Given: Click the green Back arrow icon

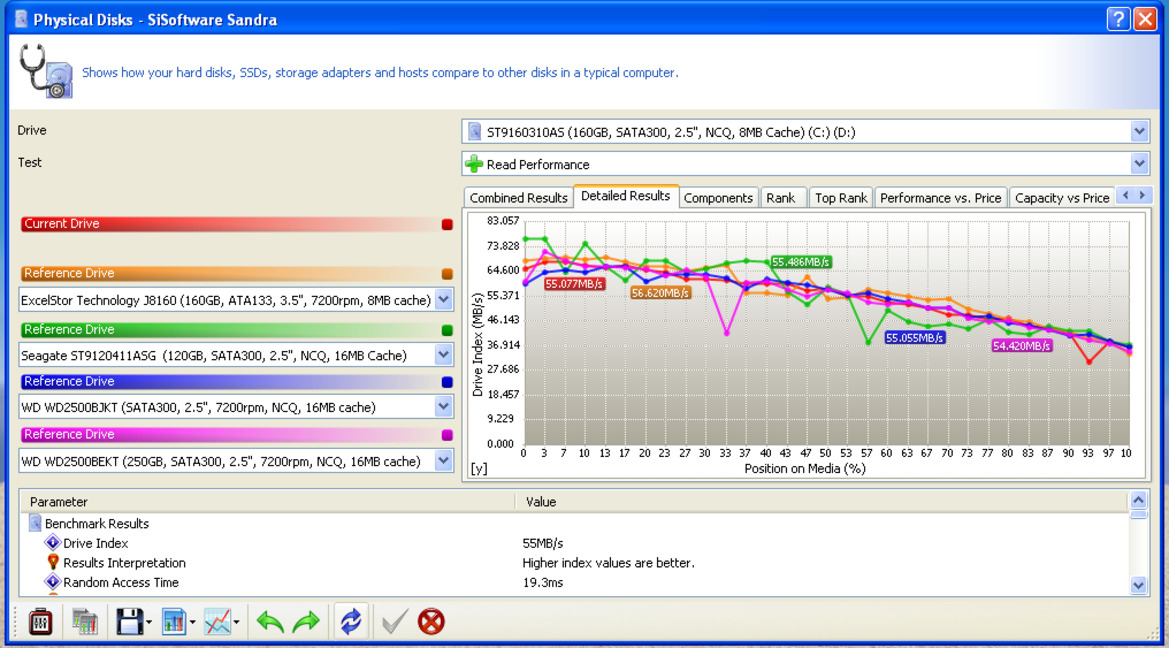Looking at the screenshot, I should [x=269, y=620].
